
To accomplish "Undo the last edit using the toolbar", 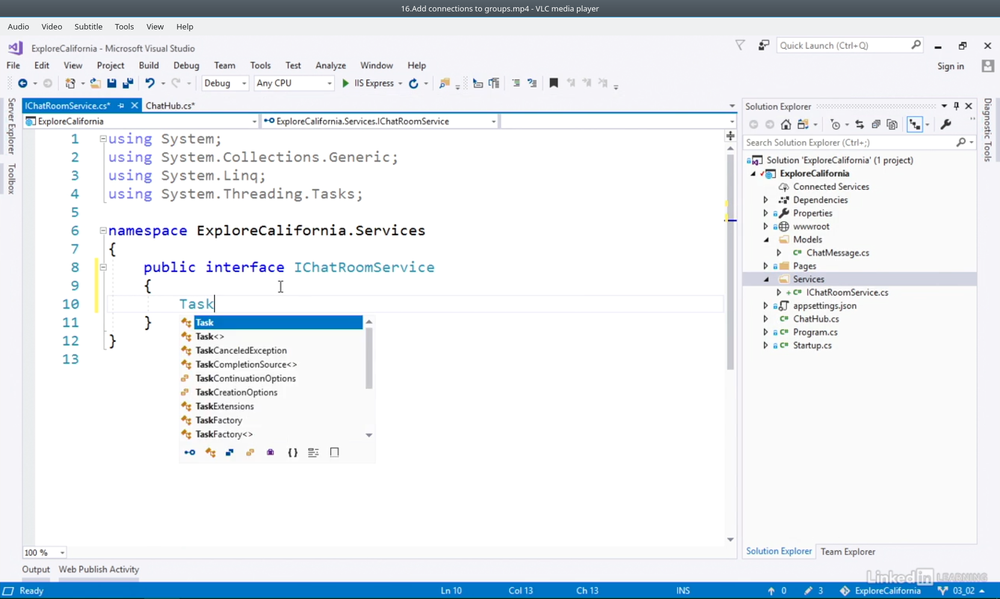I will pyautogui.click(x=150, y=84).
